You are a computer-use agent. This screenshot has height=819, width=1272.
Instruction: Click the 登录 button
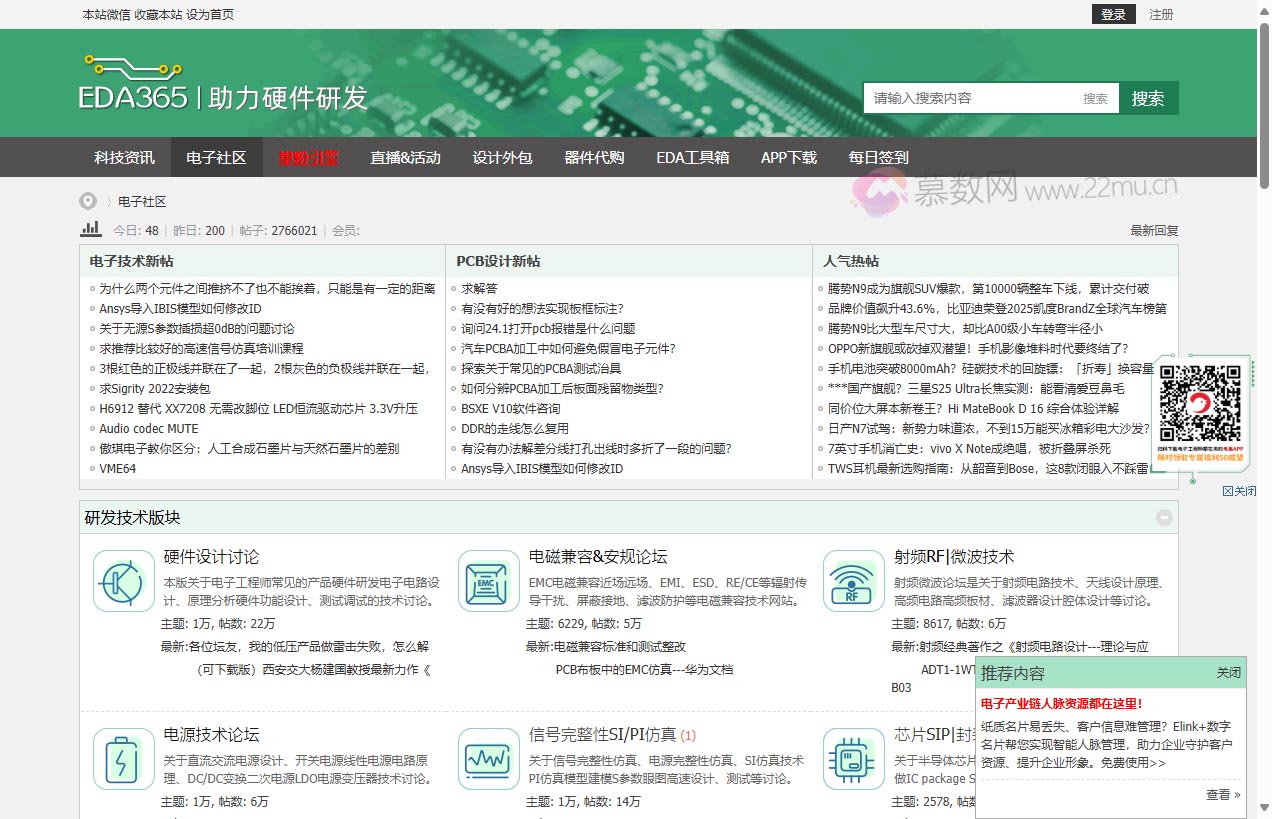point(1113,14)
